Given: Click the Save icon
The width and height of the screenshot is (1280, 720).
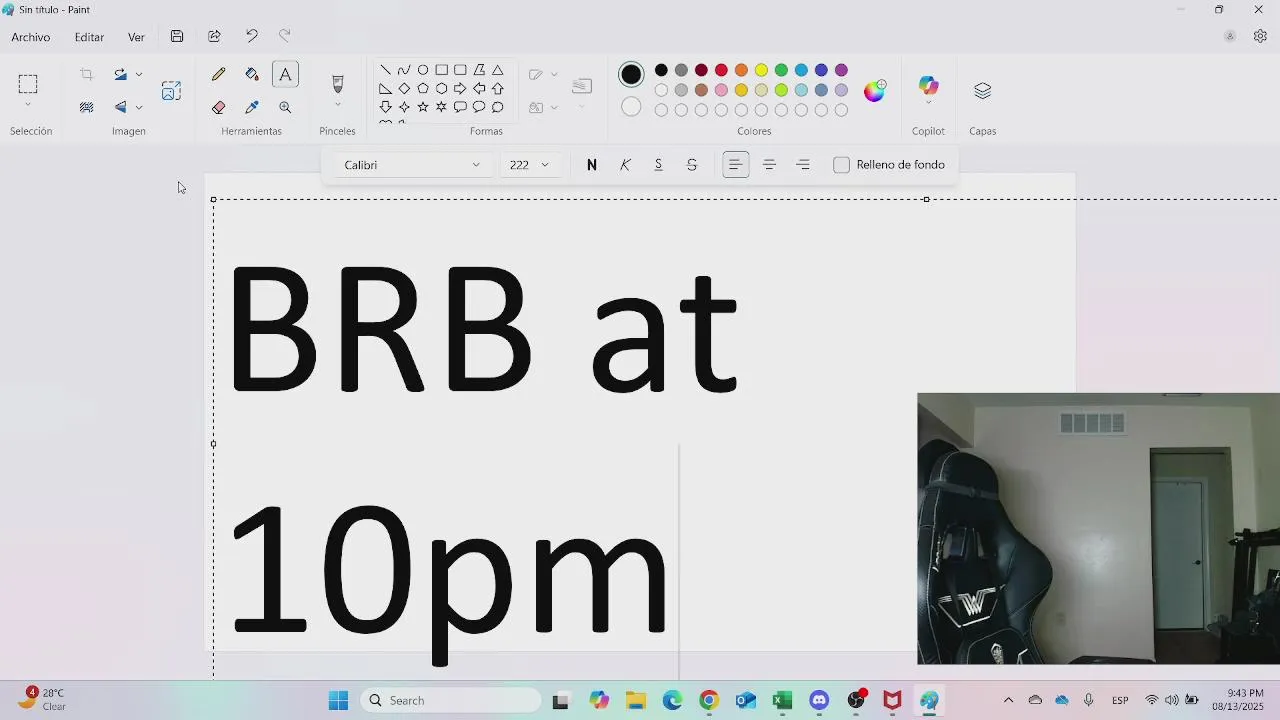Looking at the screenshot, I should [x=177, y=36].
